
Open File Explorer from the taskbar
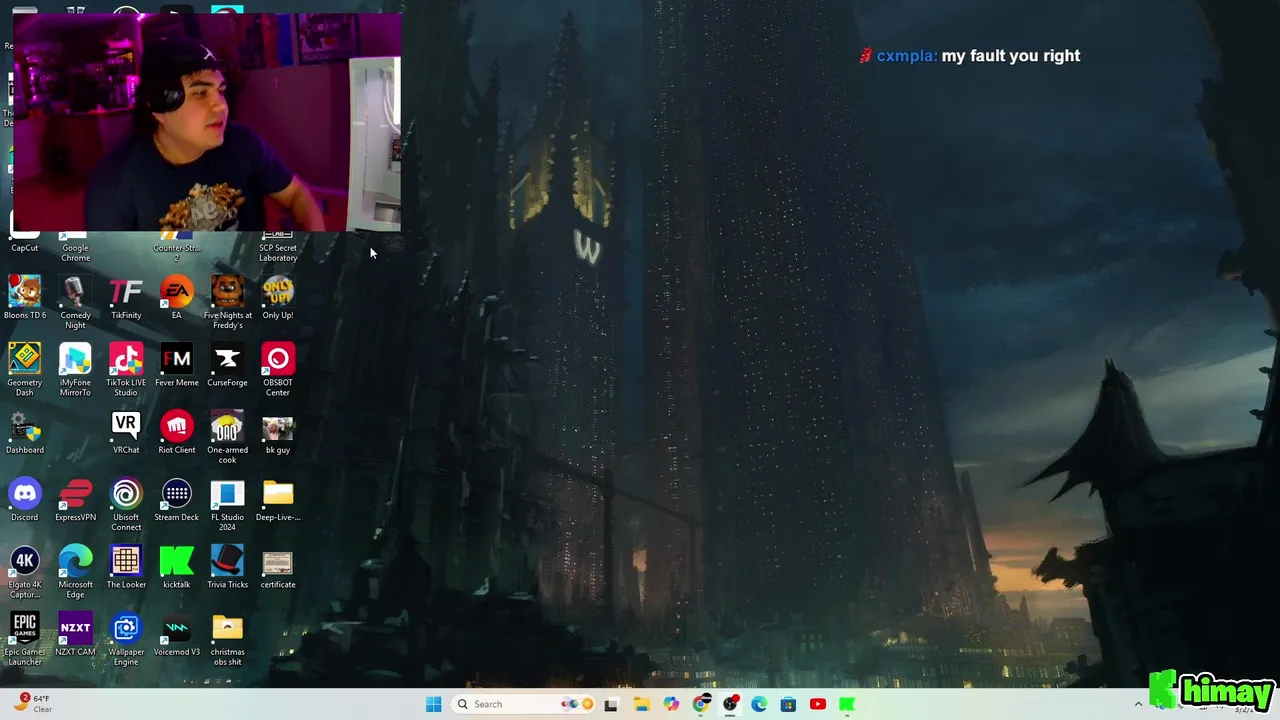click(x=641, y=704)
